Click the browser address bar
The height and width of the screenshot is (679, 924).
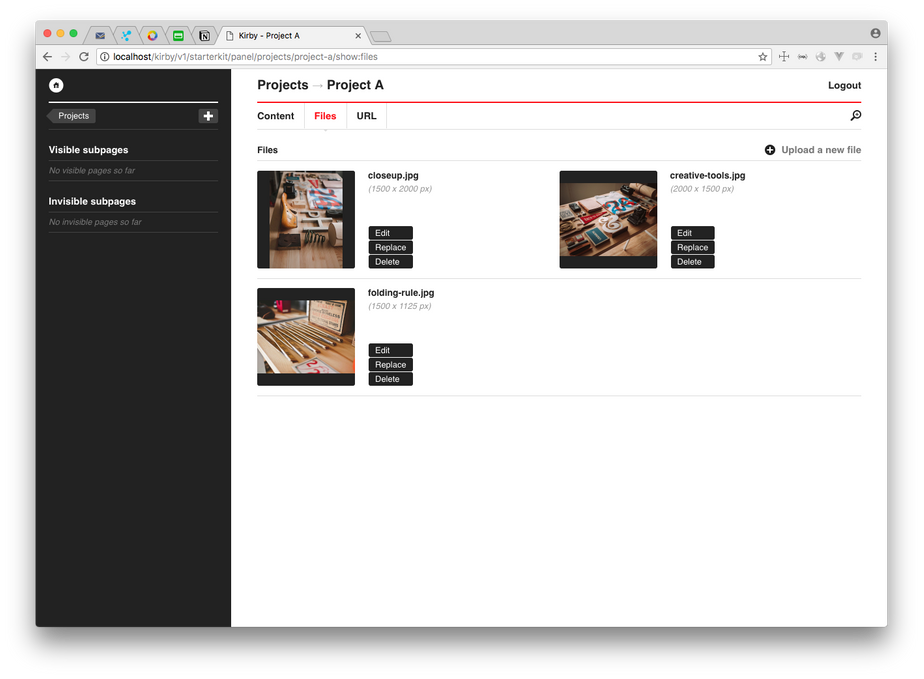pos(430,57)
